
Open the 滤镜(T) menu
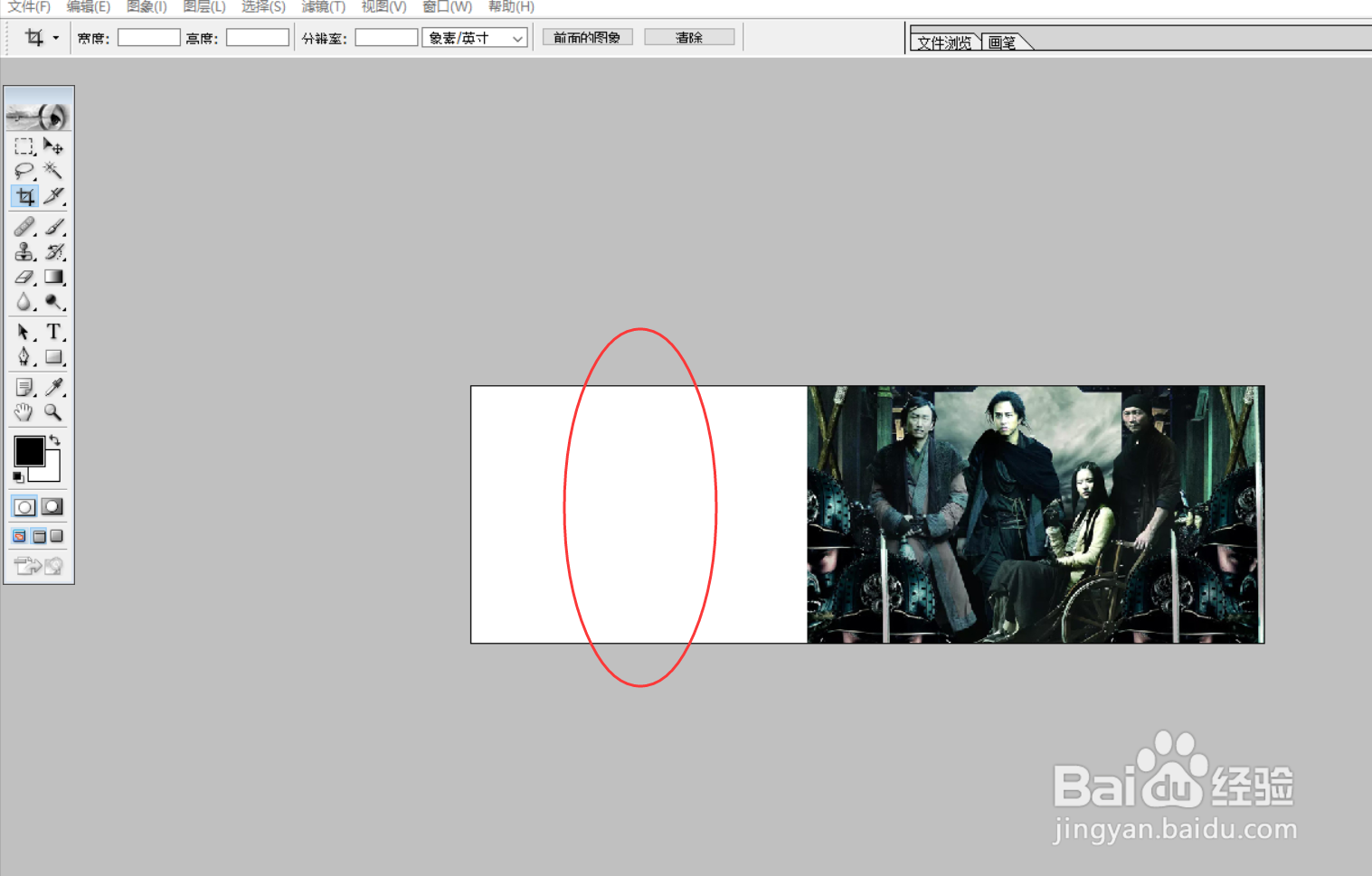click(x=324, y=7)
